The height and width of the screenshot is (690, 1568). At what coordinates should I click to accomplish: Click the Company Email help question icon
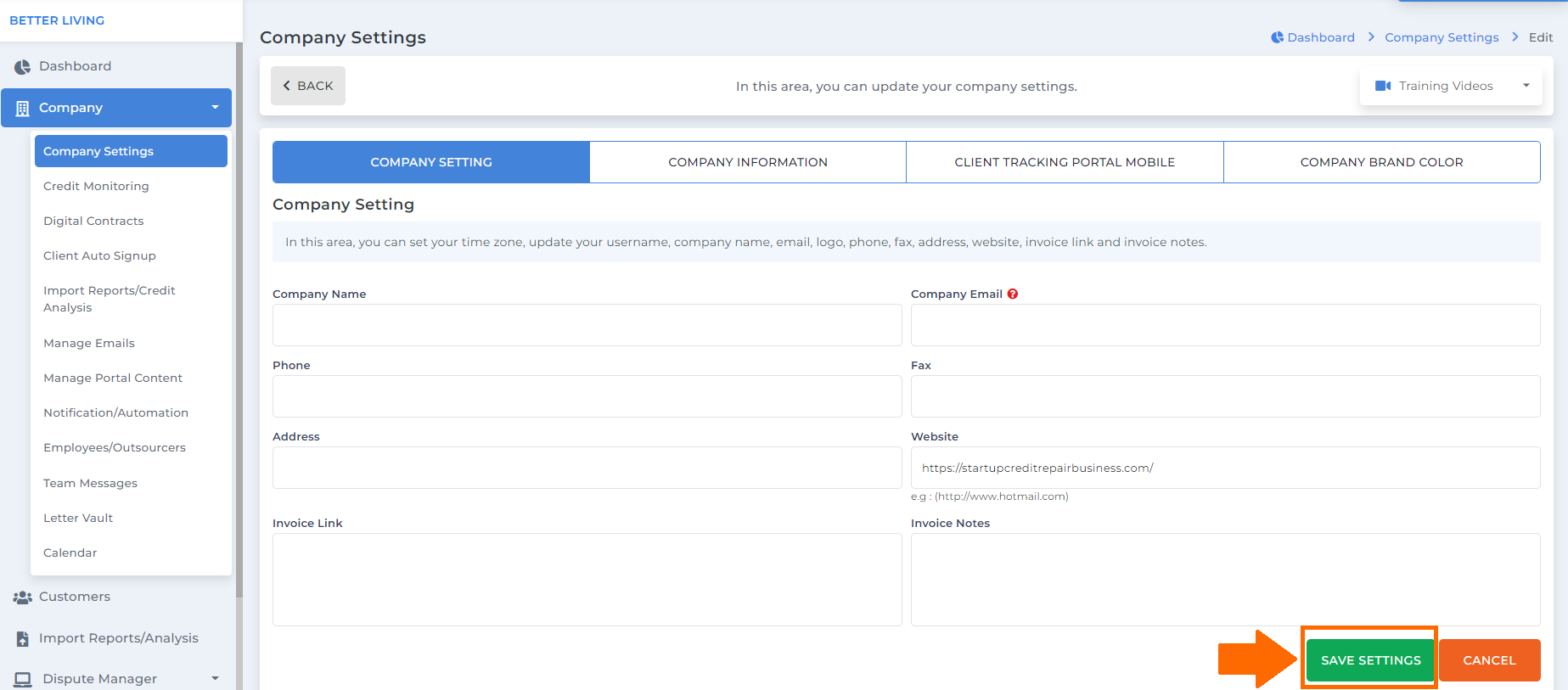pos(1013,294)
